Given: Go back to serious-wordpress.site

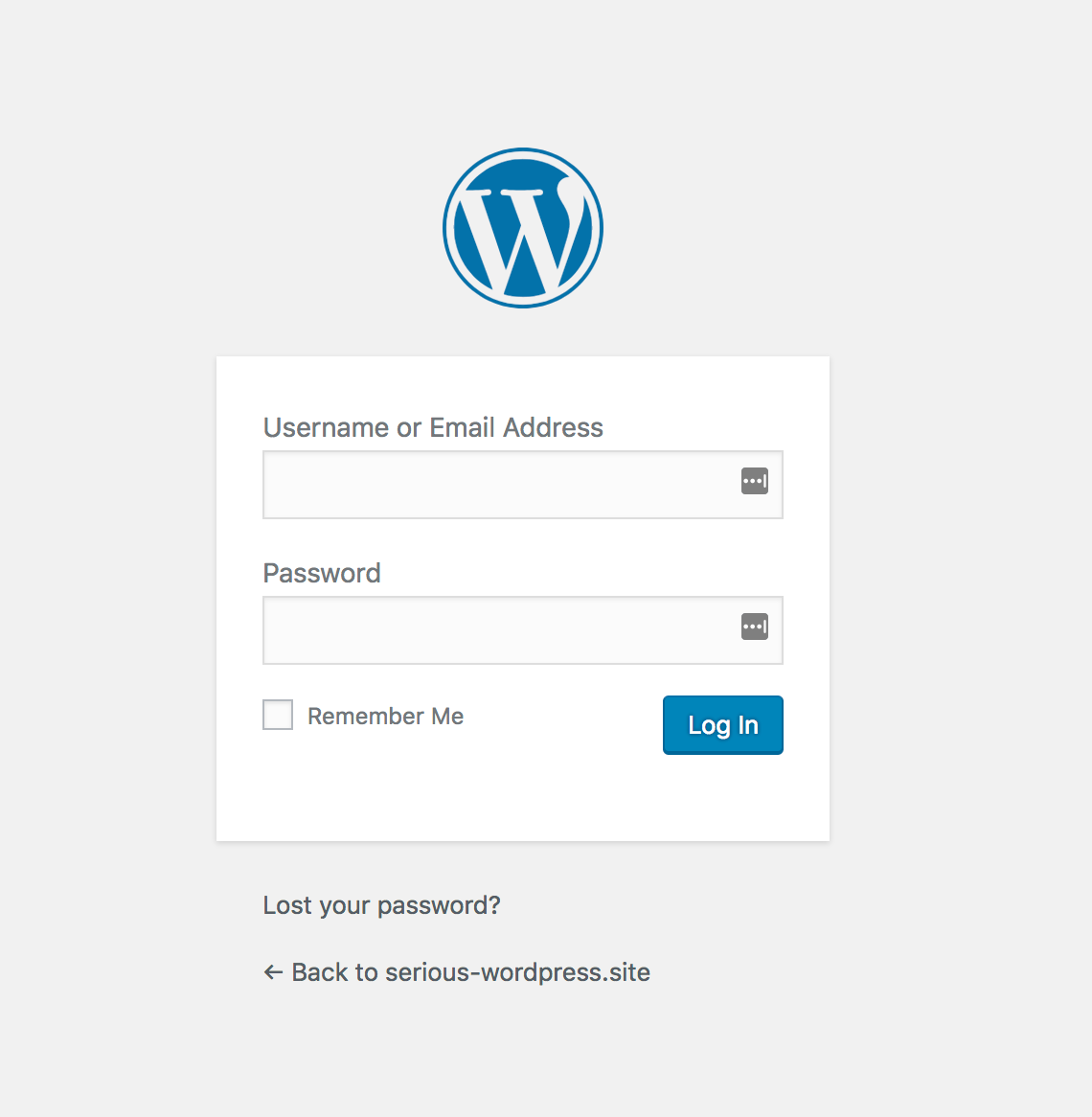Looking at the screenshot, I should (x=457, y=972).
